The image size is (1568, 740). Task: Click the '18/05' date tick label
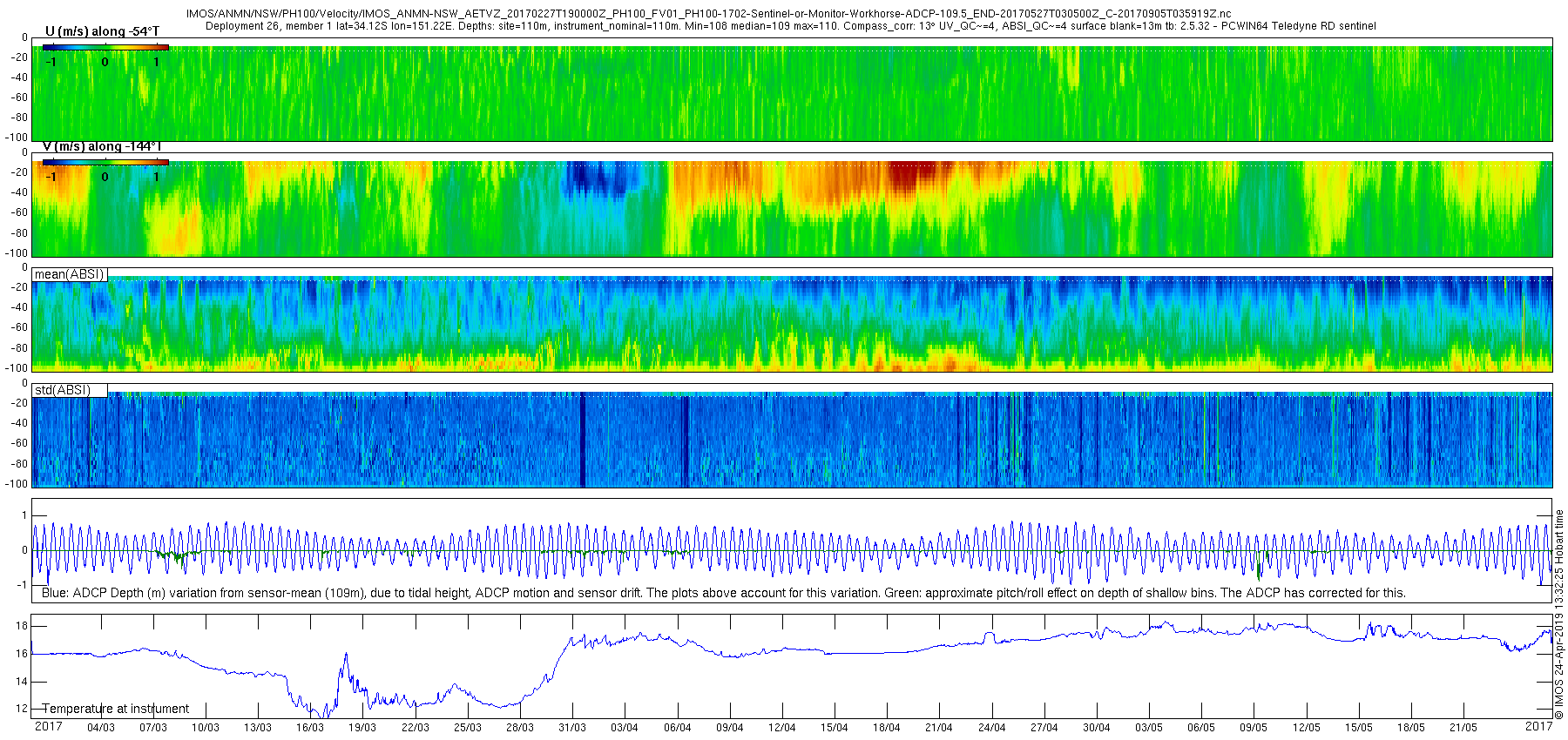[1411, 728]
